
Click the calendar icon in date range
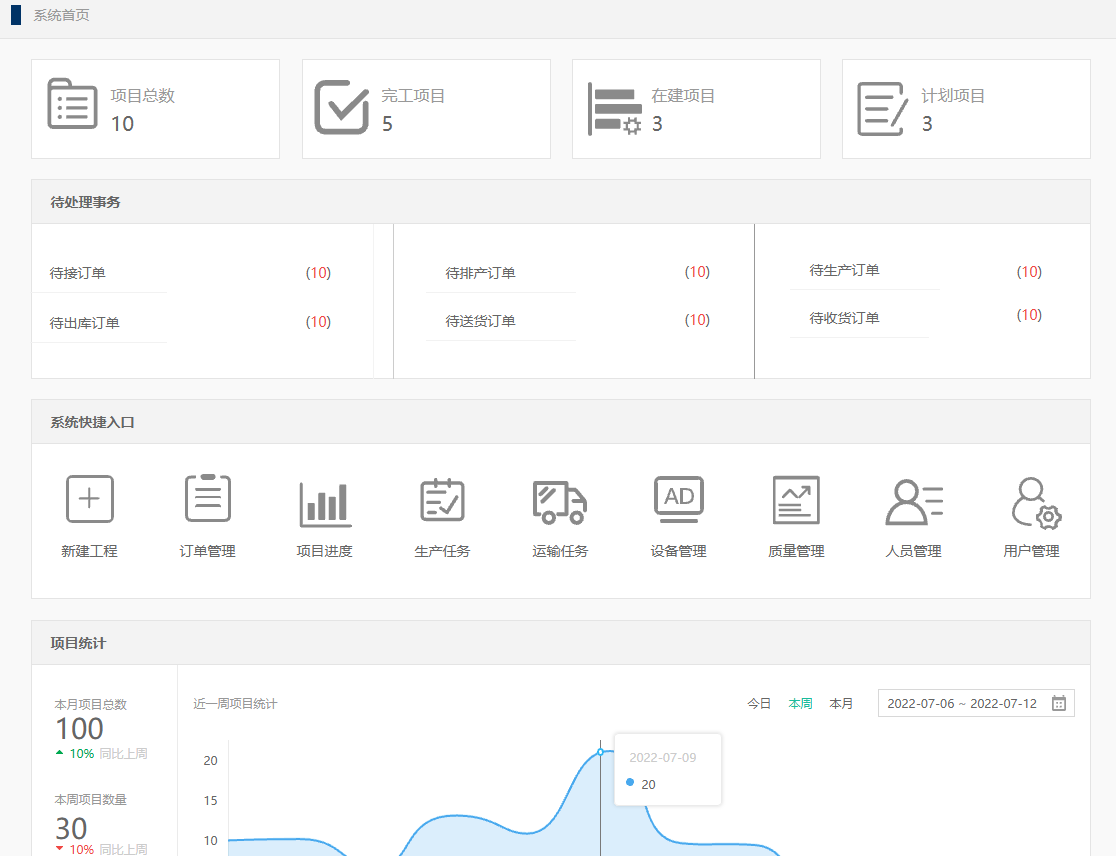point(1059,703)
